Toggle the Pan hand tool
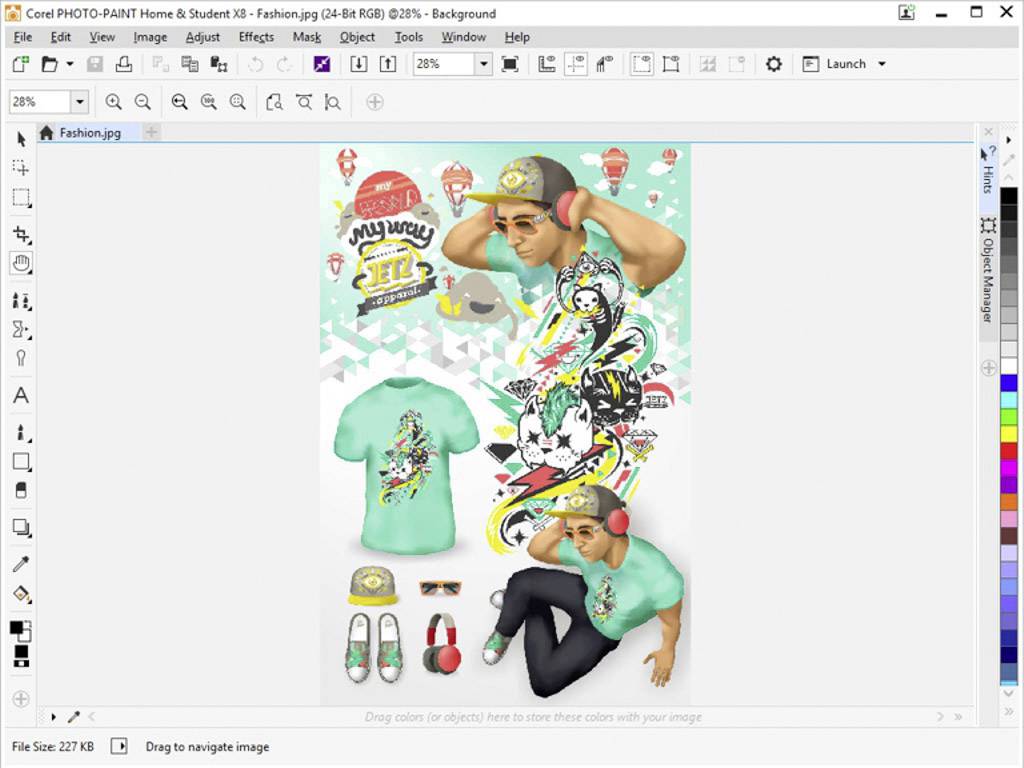This screenshot has width=1024, height=768. 21,263
